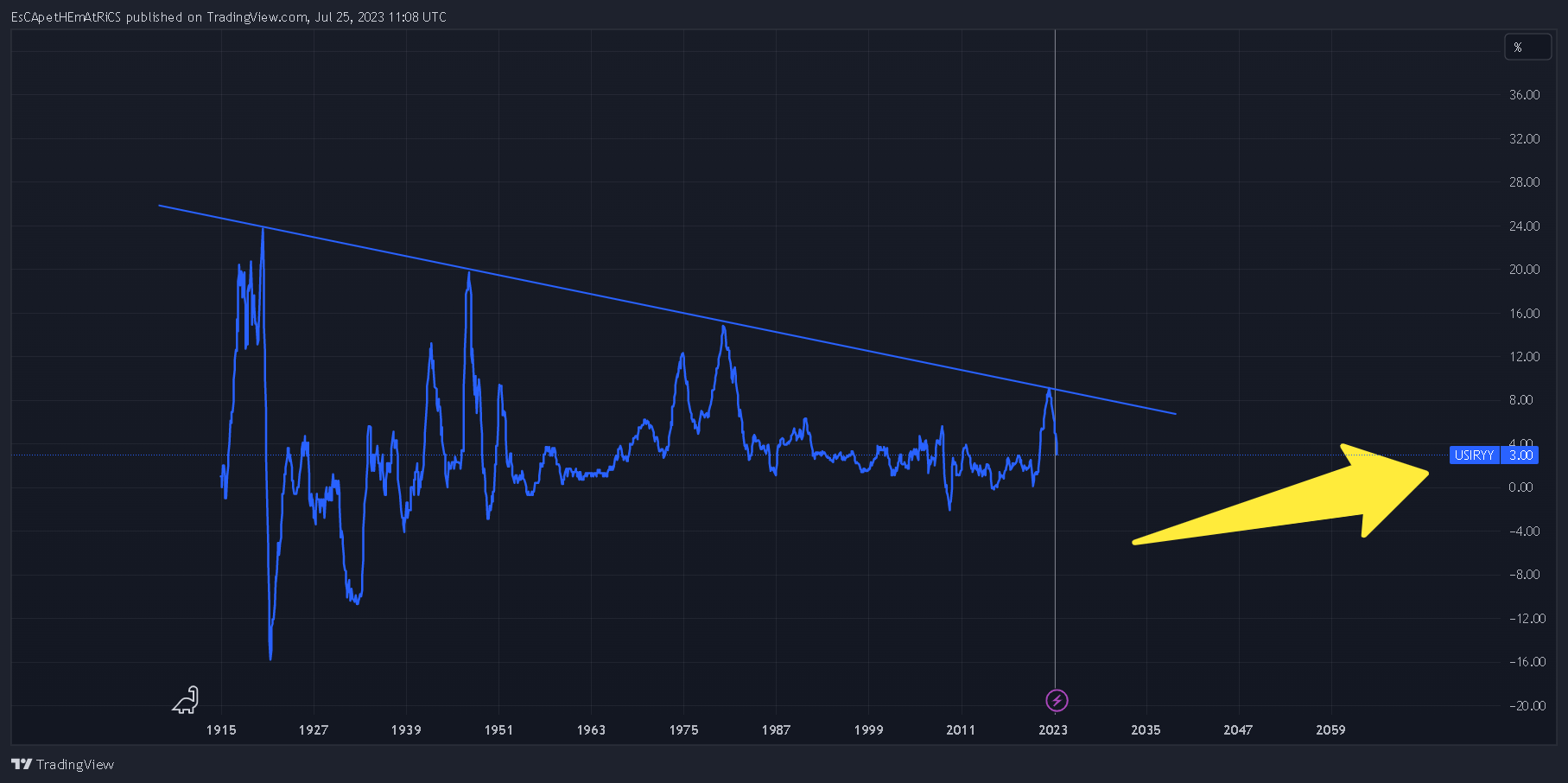The height and width of the screenshot is (783, 1568).
Task: Open the lightning bolt event marker
Action: point(1057,700)
